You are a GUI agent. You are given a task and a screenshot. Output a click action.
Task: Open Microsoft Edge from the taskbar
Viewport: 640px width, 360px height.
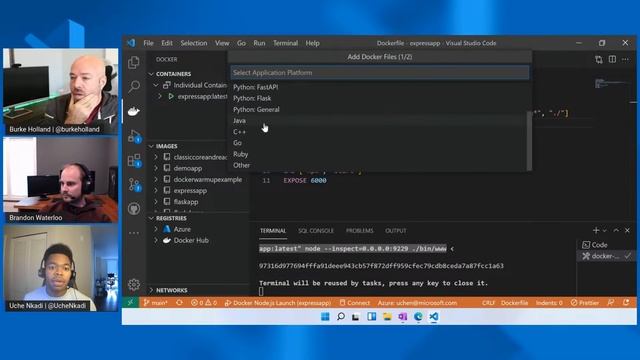(x=418, y=317)
